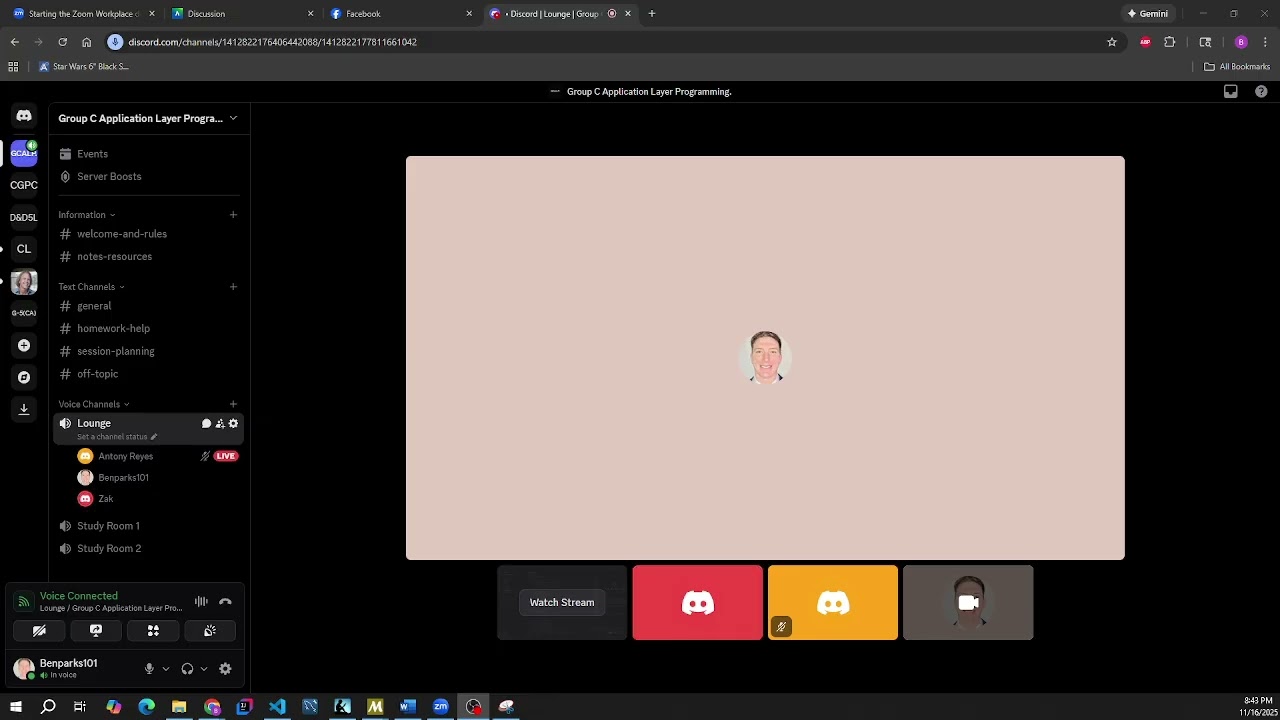Toggle camera on in voice panel
This screenshot has height=720, width=1280.
(x=39, y=631)
